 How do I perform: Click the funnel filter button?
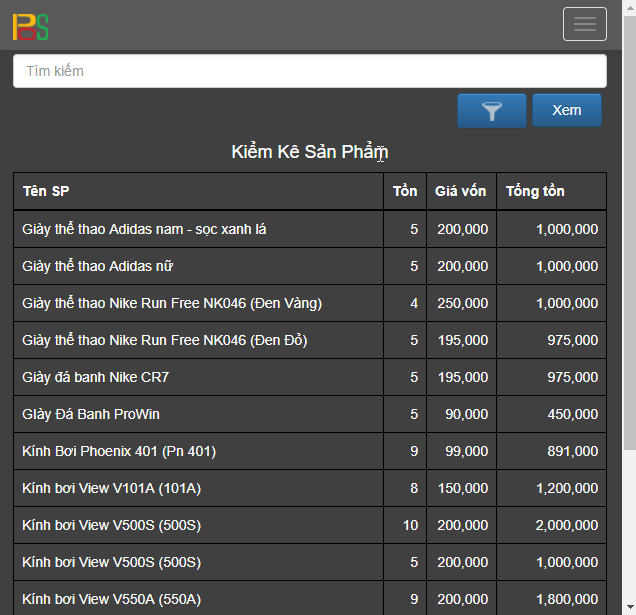click(491, 111)
